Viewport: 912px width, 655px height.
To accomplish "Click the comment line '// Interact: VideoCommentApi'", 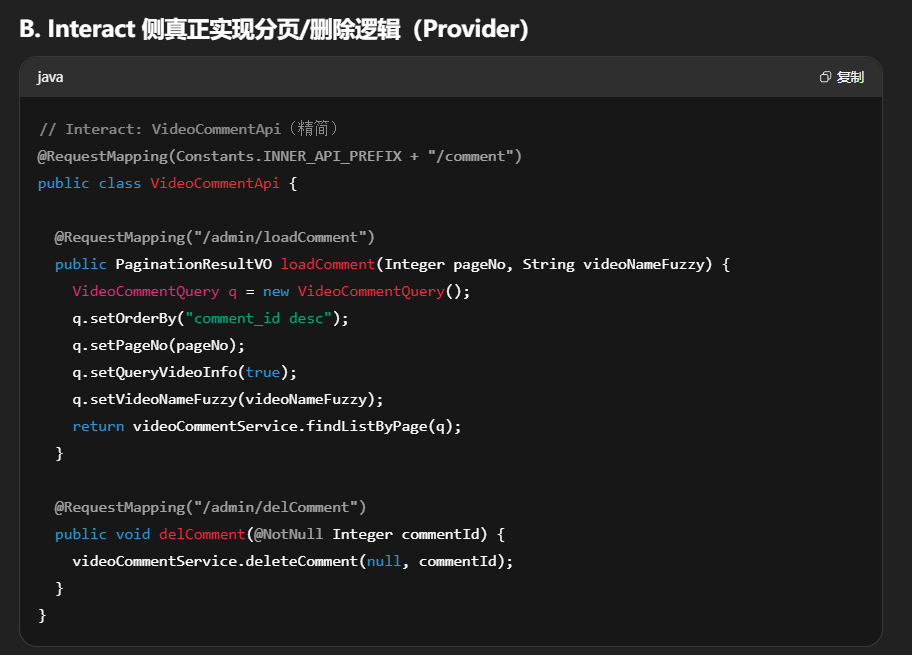I will (190, 129).
